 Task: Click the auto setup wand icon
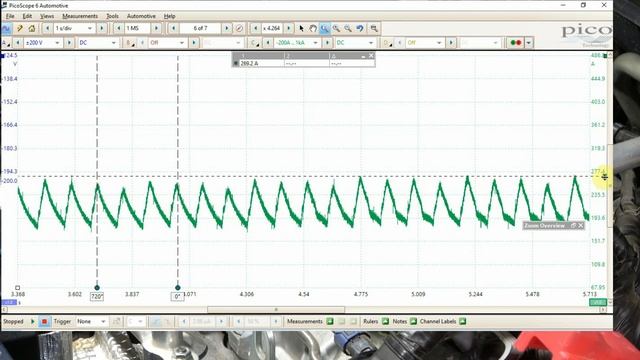pos(19,29)
